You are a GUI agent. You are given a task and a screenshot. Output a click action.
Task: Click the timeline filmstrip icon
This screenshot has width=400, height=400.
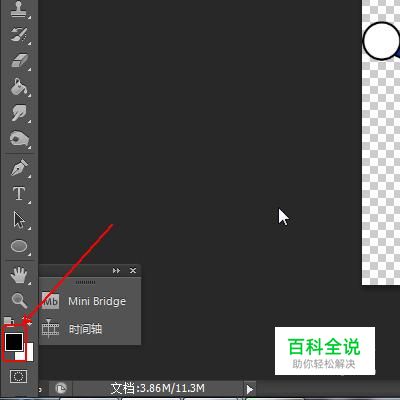point(50,329)
